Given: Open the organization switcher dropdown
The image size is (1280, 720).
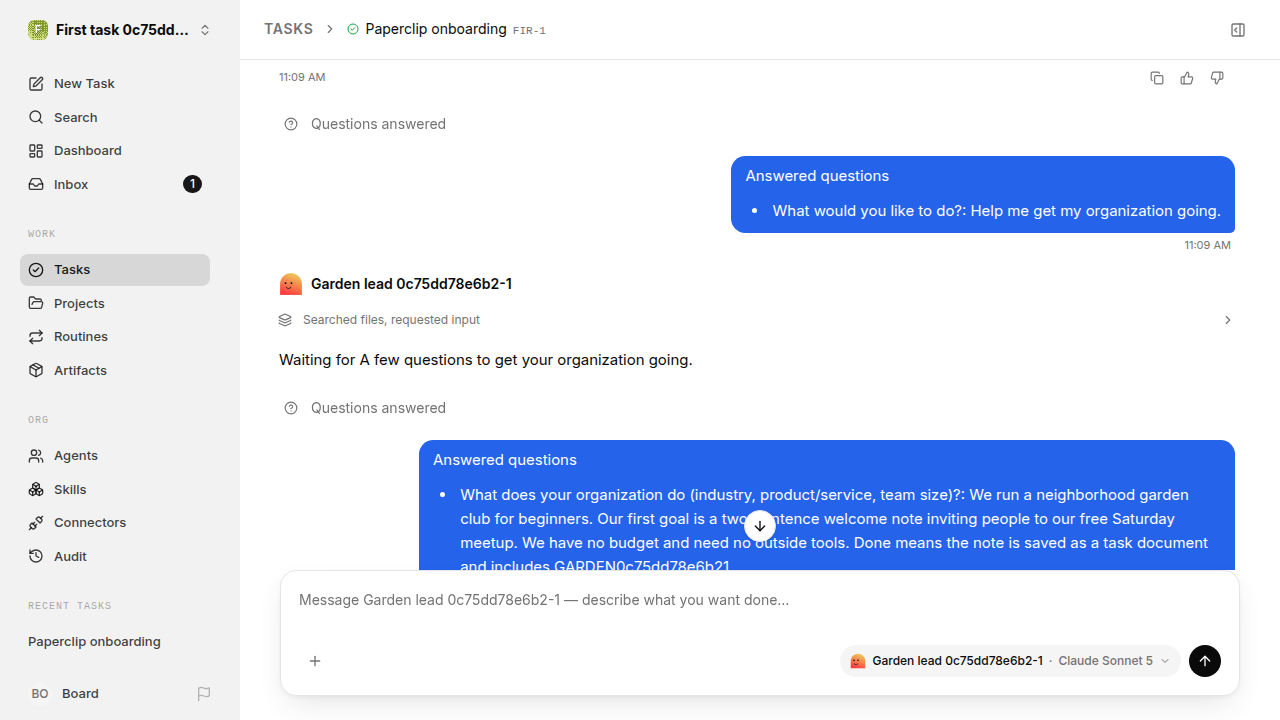Looking at the screenshot, I should [120, 30].
